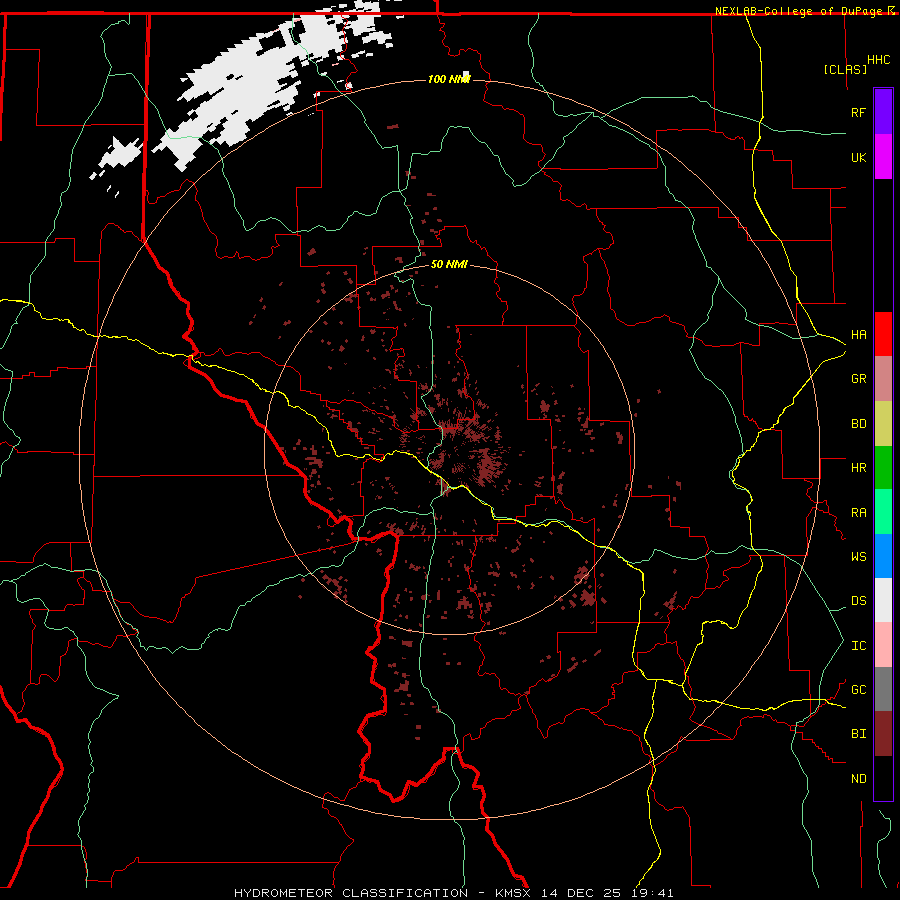Click the BI legend label
The image size is (900, 900).
858,734
